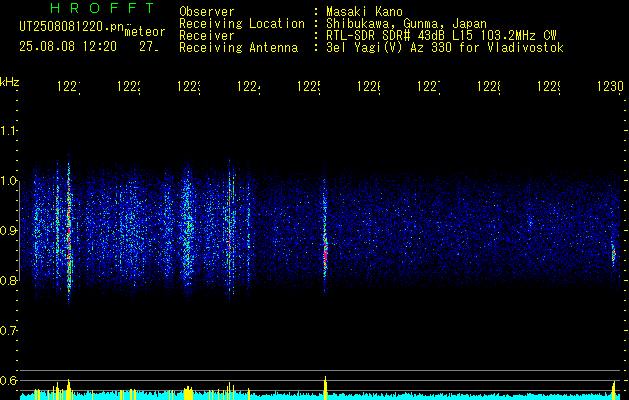Select 'Shibukawa, Gunma, Japan' location text
629x400 pixels.
pos(406,24)
